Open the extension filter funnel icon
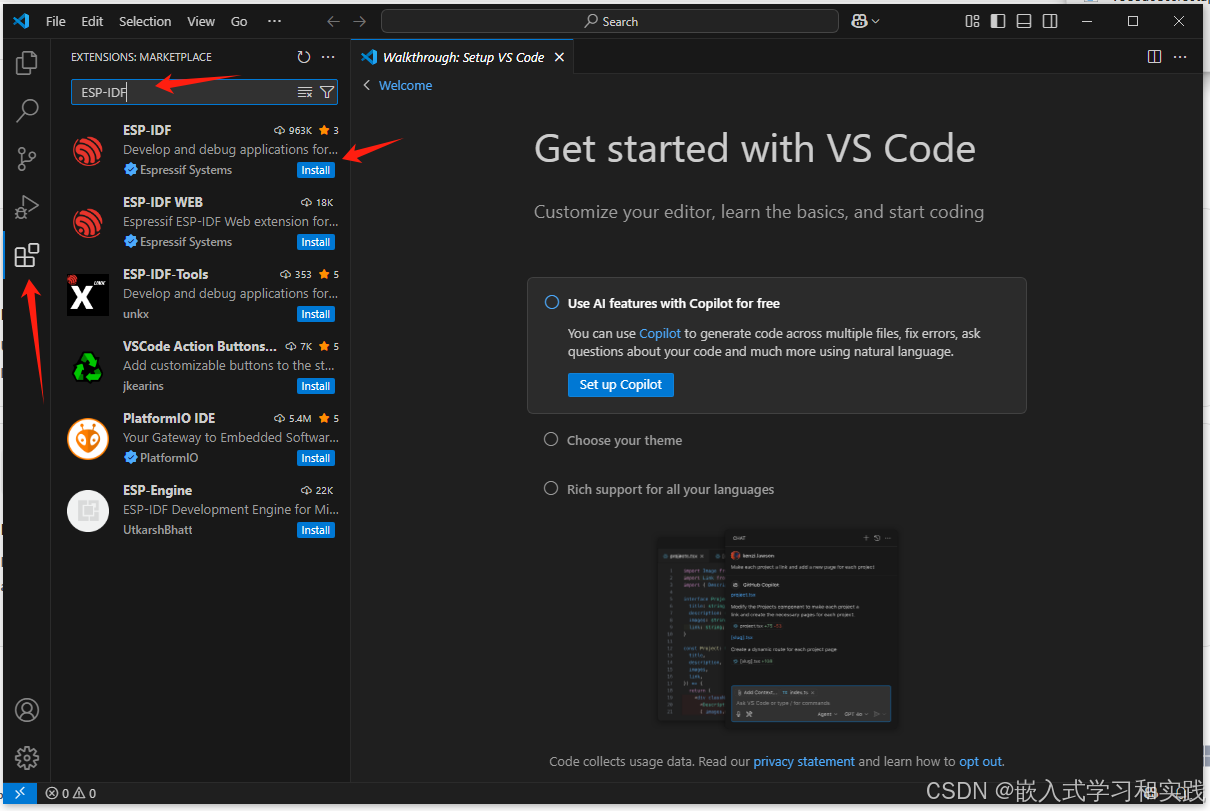 [327, 92]
